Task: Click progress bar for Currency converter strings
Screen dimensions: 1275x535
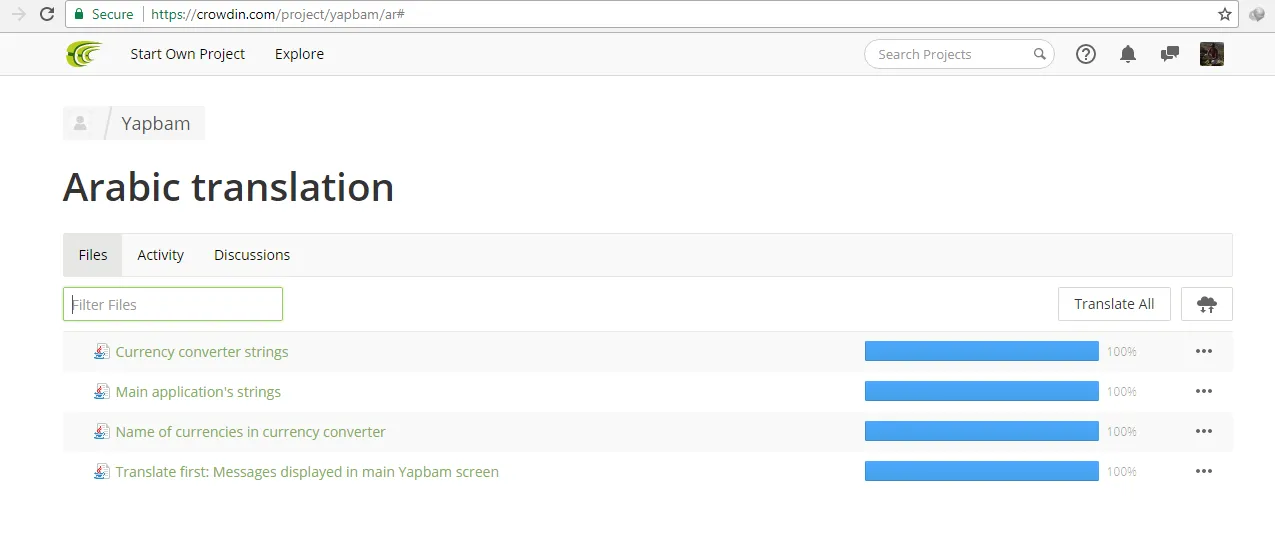Action: coord(981,351)
